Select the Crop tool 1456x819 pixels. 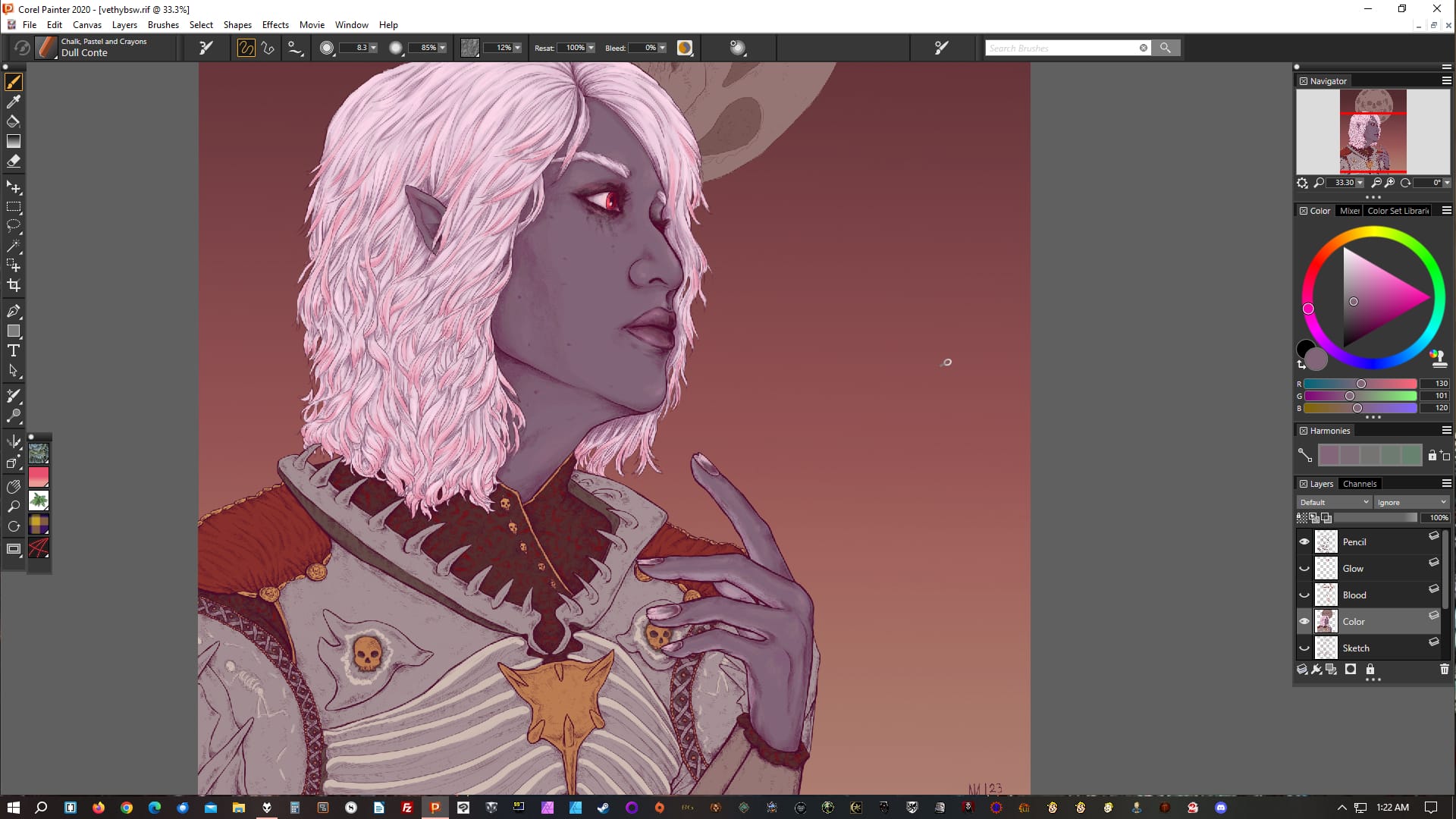click(14, 286)
